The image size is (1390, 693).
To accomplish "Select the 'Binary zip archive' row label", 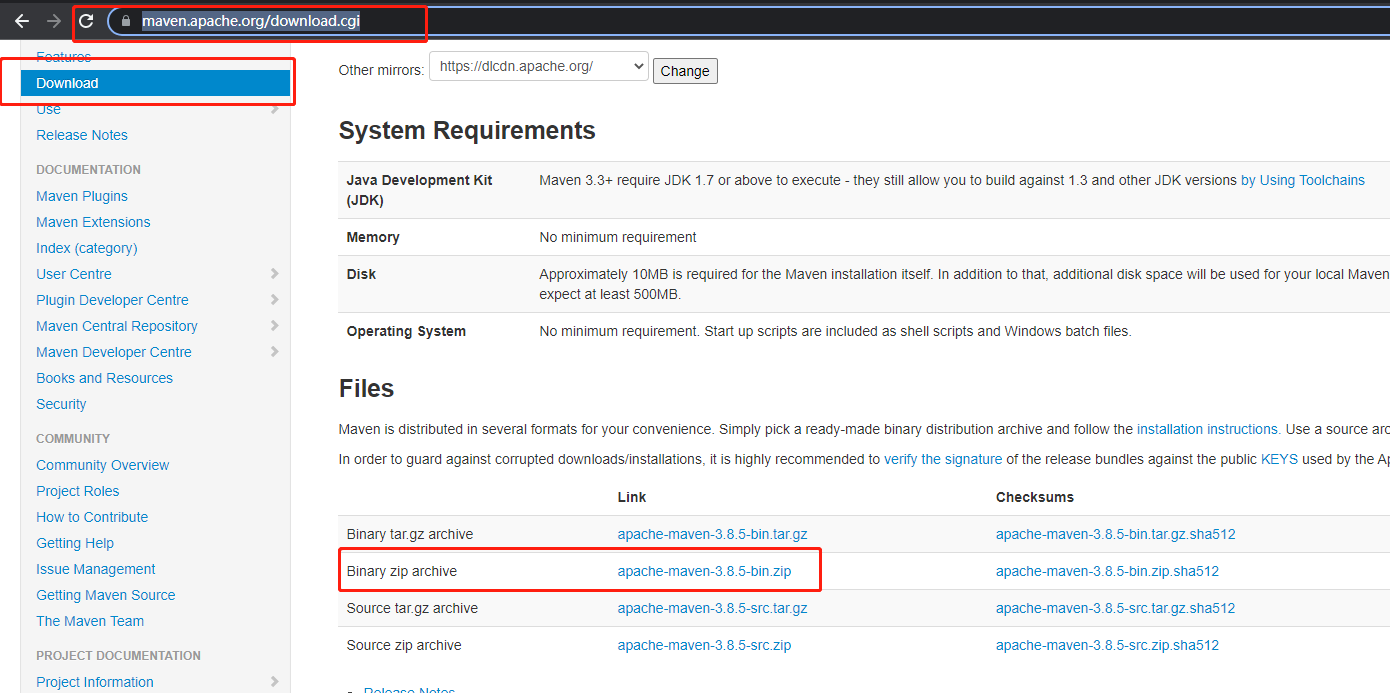I will tap(402, 571).
